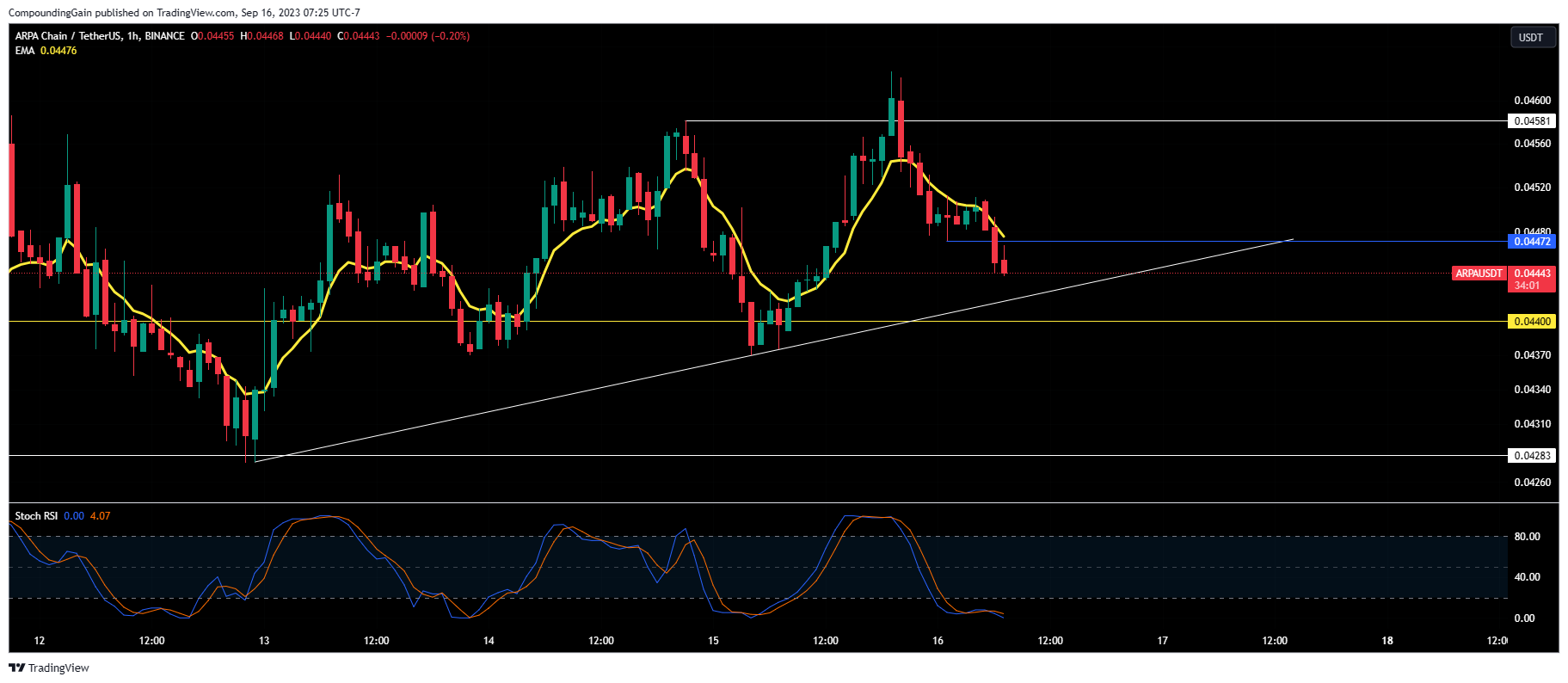This screenshot has width=1568, height=683.
Task: Click the yellow 0.04400 price label
Action: 1532,322
